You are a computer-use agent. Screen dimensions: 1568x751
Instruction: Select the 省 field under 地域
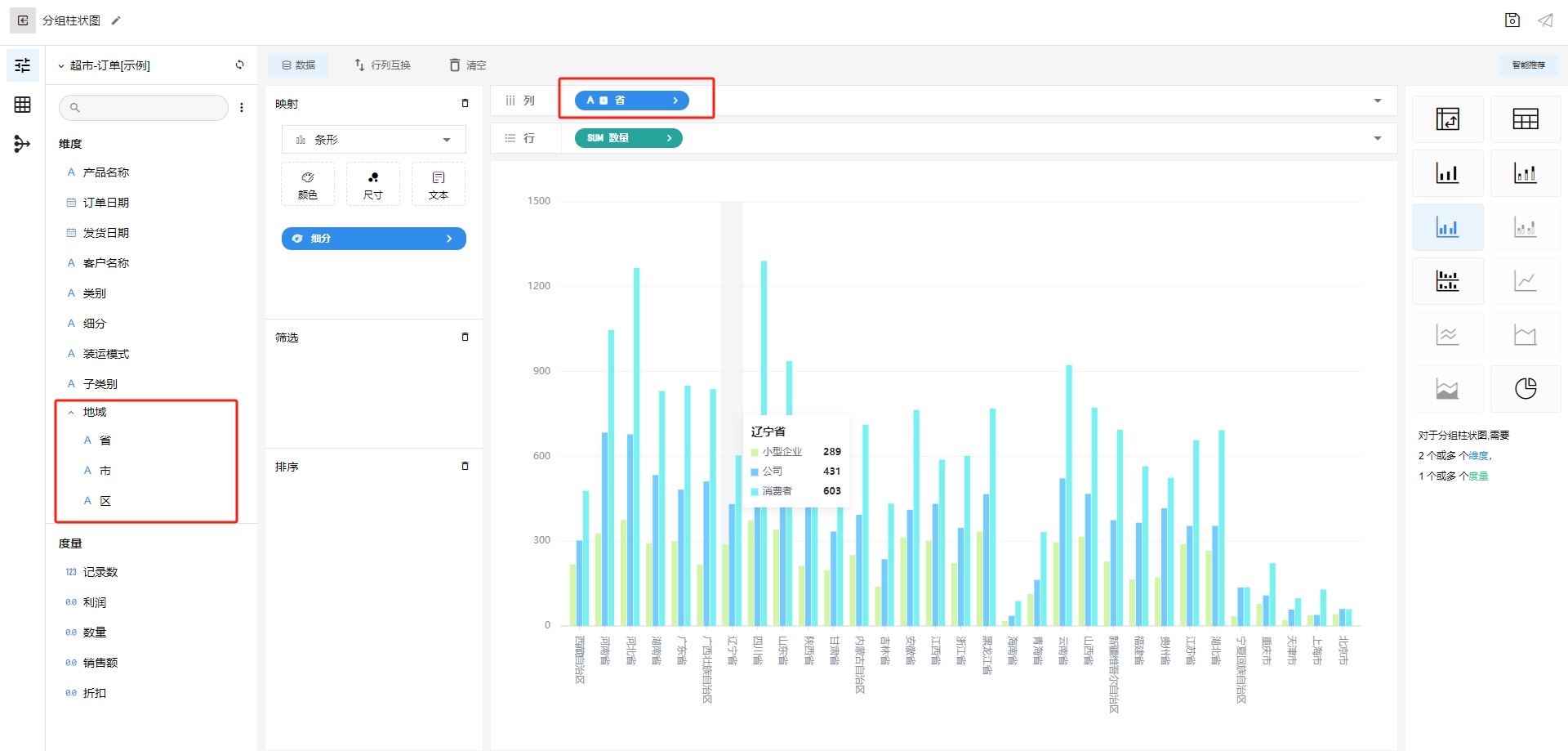(x=105, y=440)
